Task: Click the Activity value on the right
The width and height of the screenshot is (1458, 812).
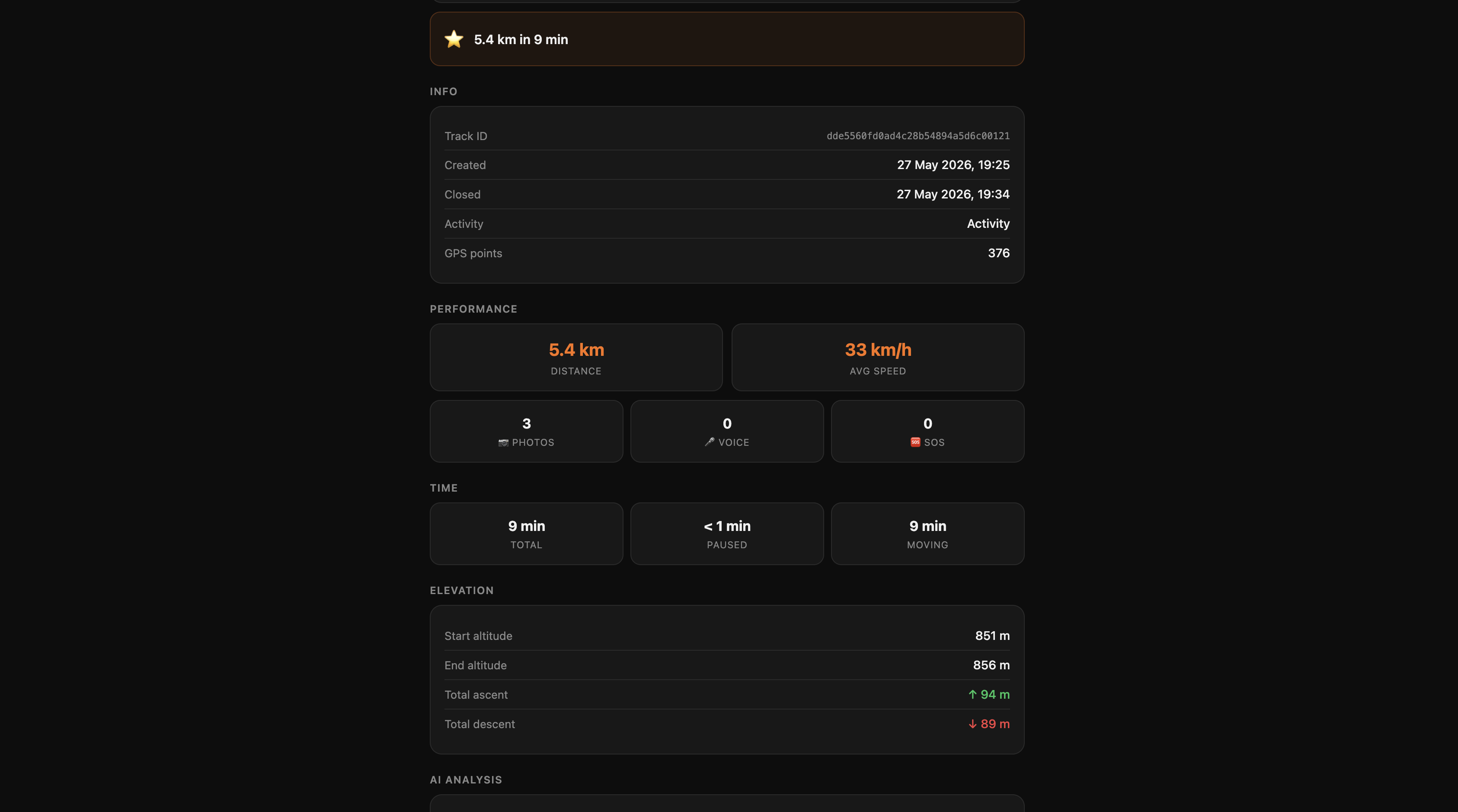Action: tap(988, 224)
